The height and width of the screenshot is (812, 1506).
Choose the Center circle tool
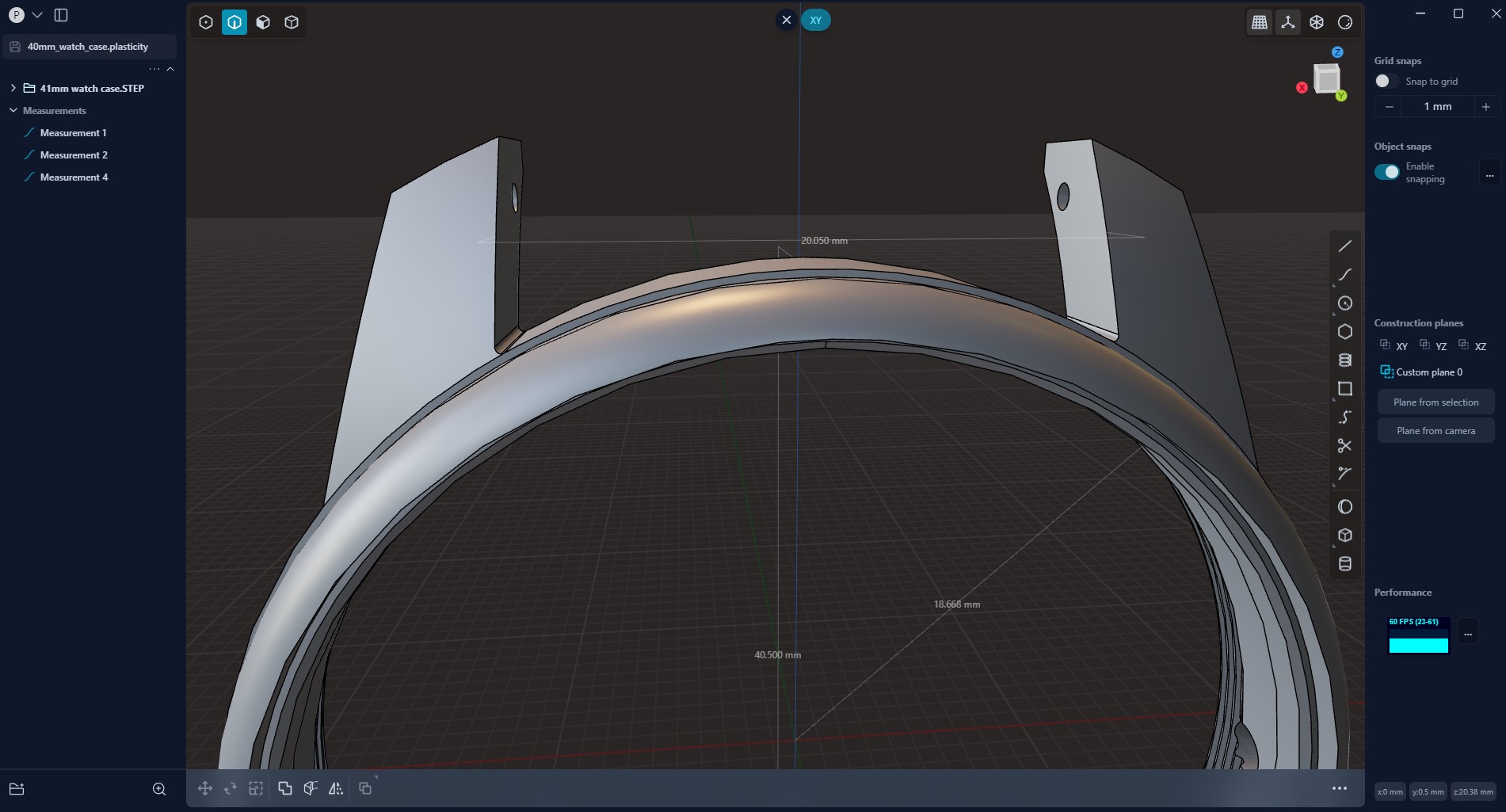(x=1344, y=303)
